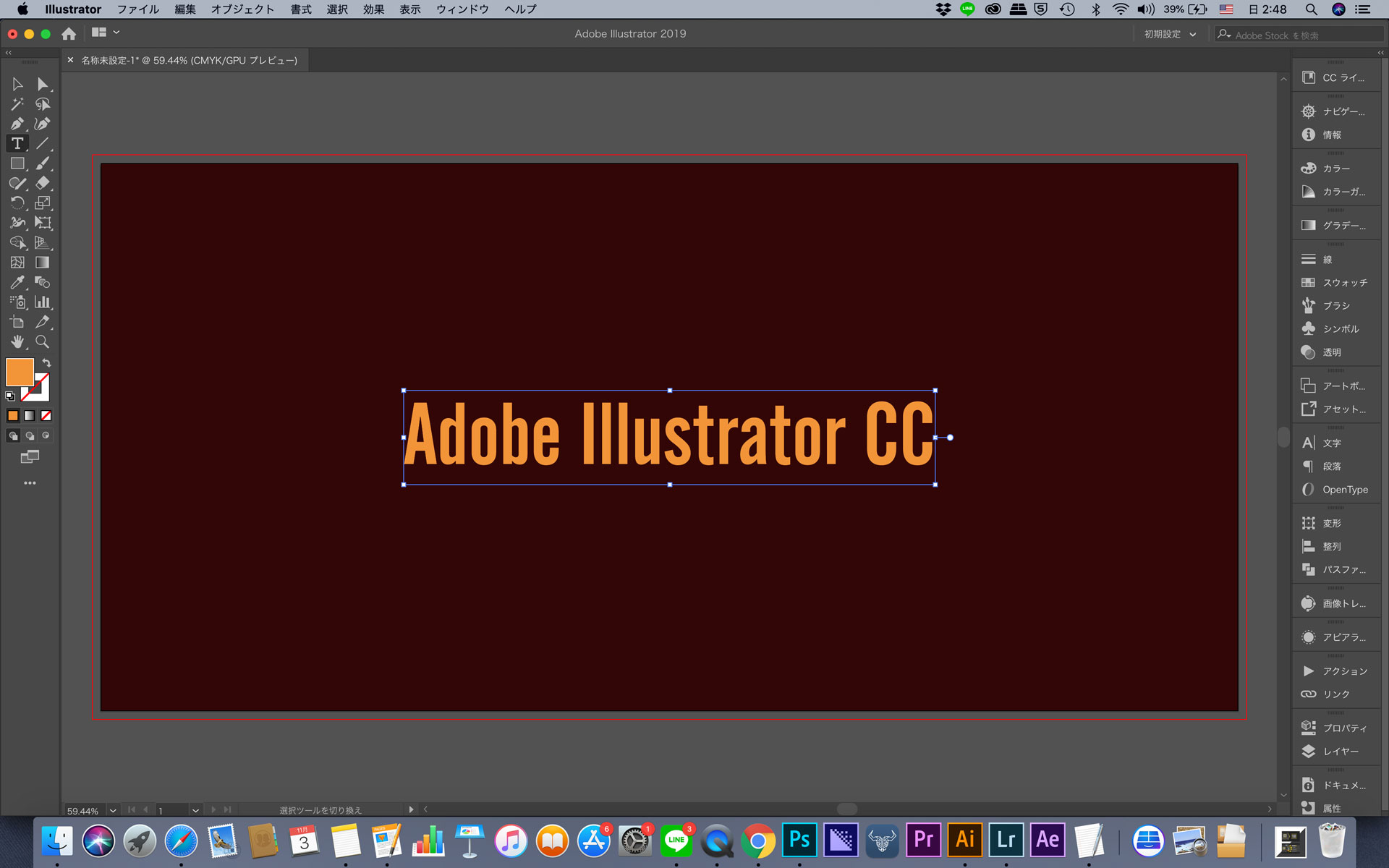1389x868 pixels.
Task: Select the Scale tool
Action: click(43, 203)
